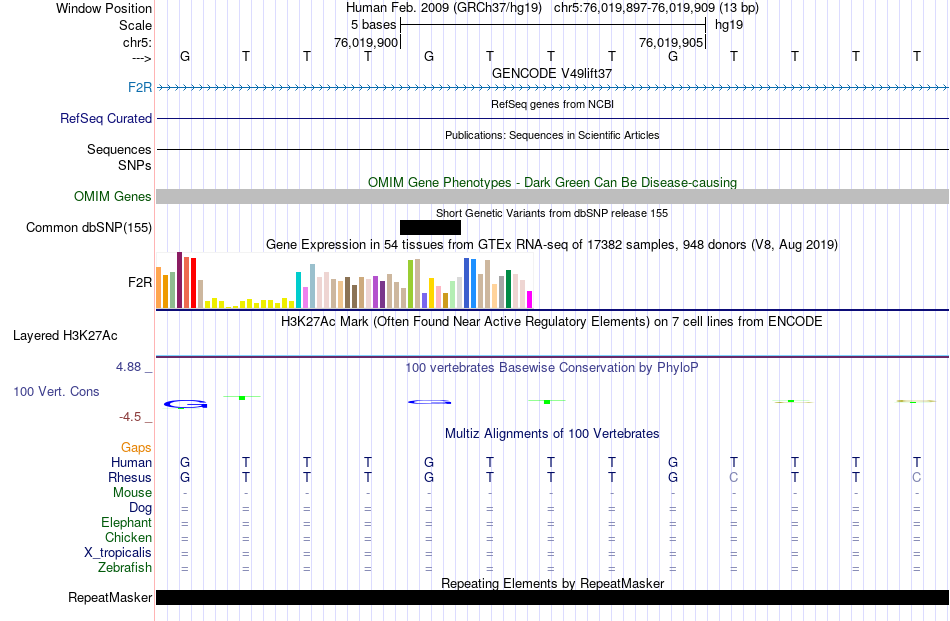This screenshot has width=950, height=621.
Task: Click Multiz Alignments of 100 Vertebrates title
Action: point(552,433)
